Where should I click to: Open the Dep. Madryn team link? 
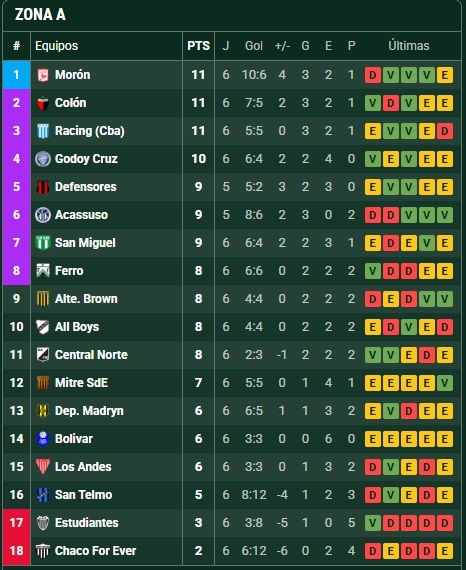click(89, 411)
